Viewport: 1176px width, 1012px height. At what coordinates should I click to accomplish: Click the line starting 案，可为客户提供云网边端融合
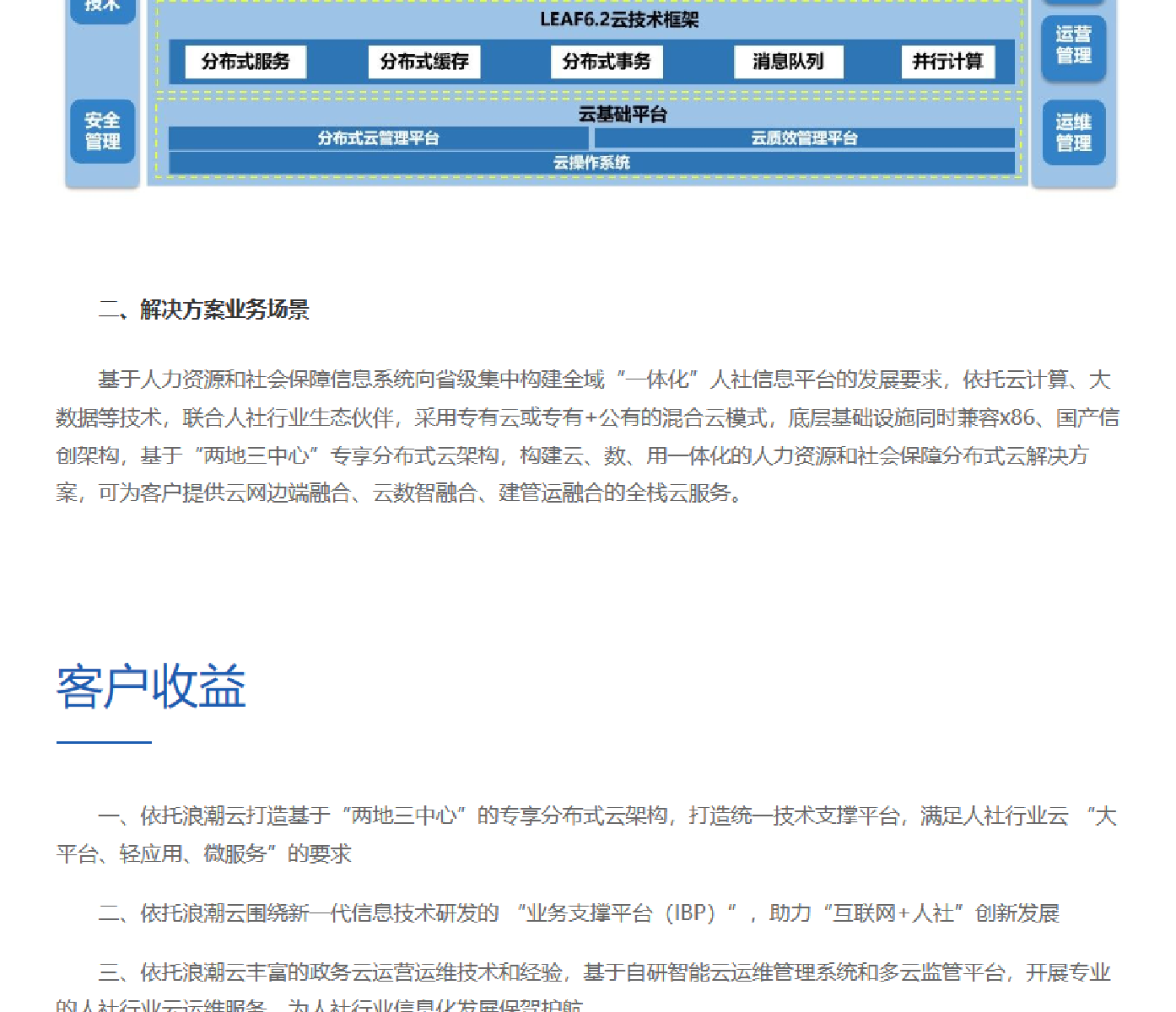click(x=400, y=493)
